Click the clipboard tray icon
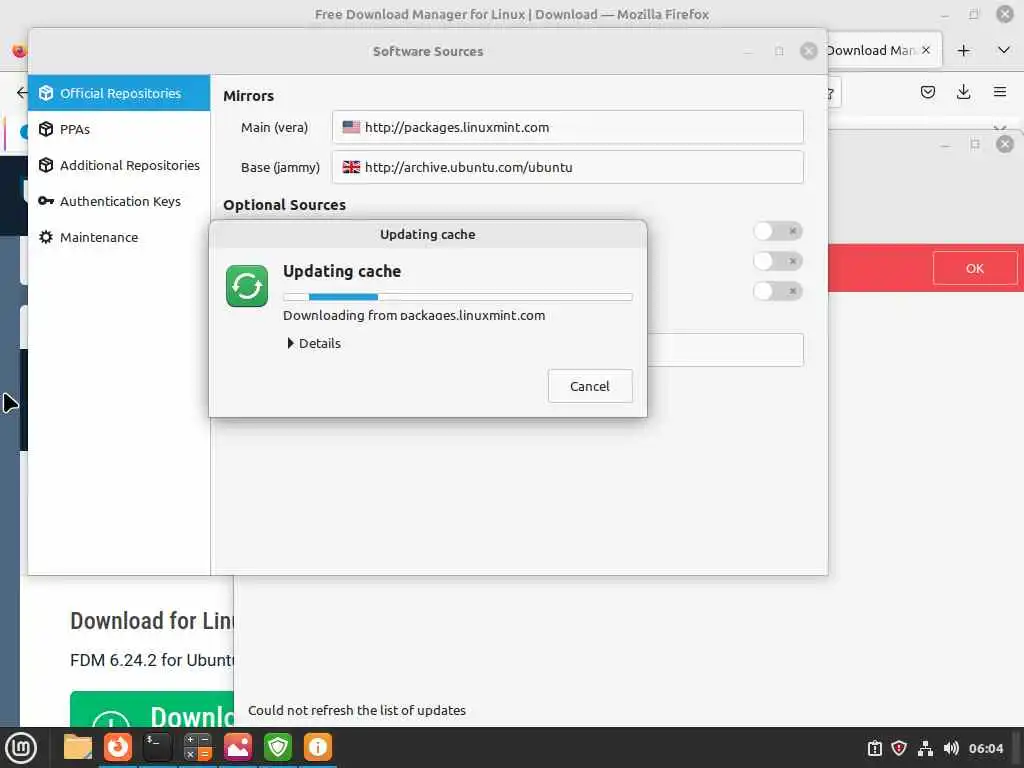The image size is (1024, 768). coord(874,748)
